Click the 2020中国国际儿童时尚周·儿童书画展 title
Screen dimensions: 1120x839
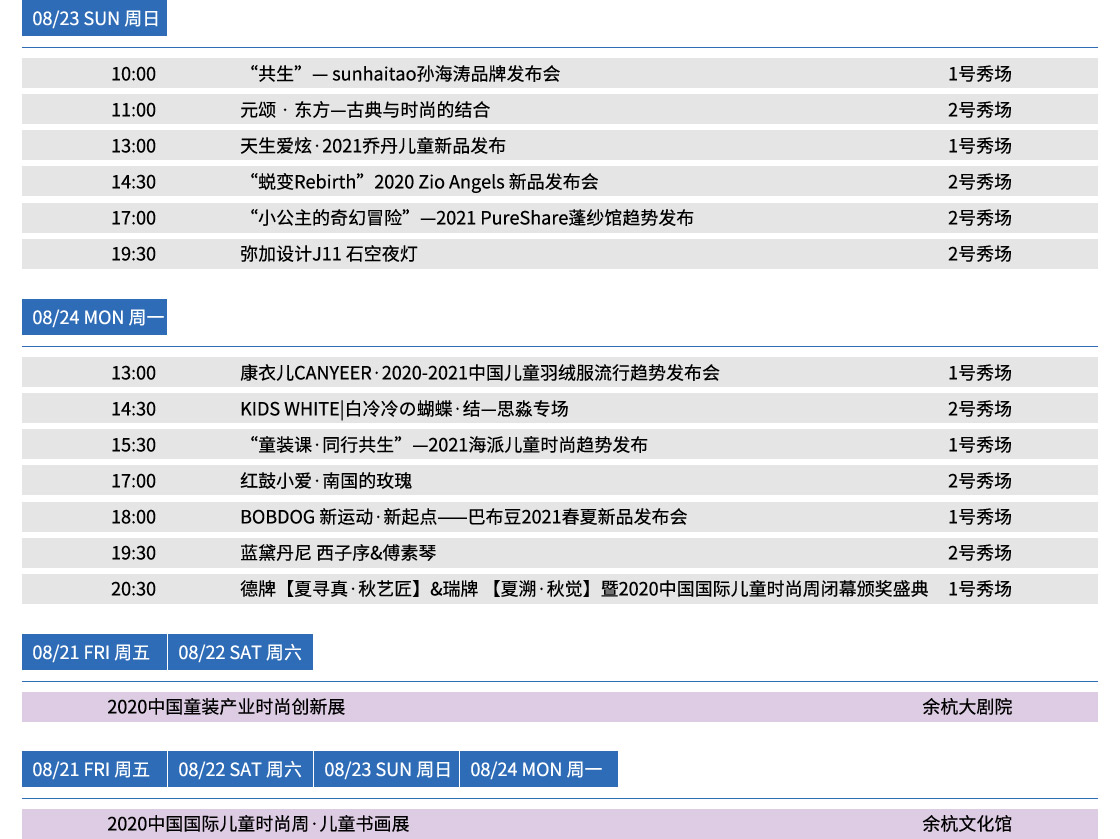tap(259, 824)
